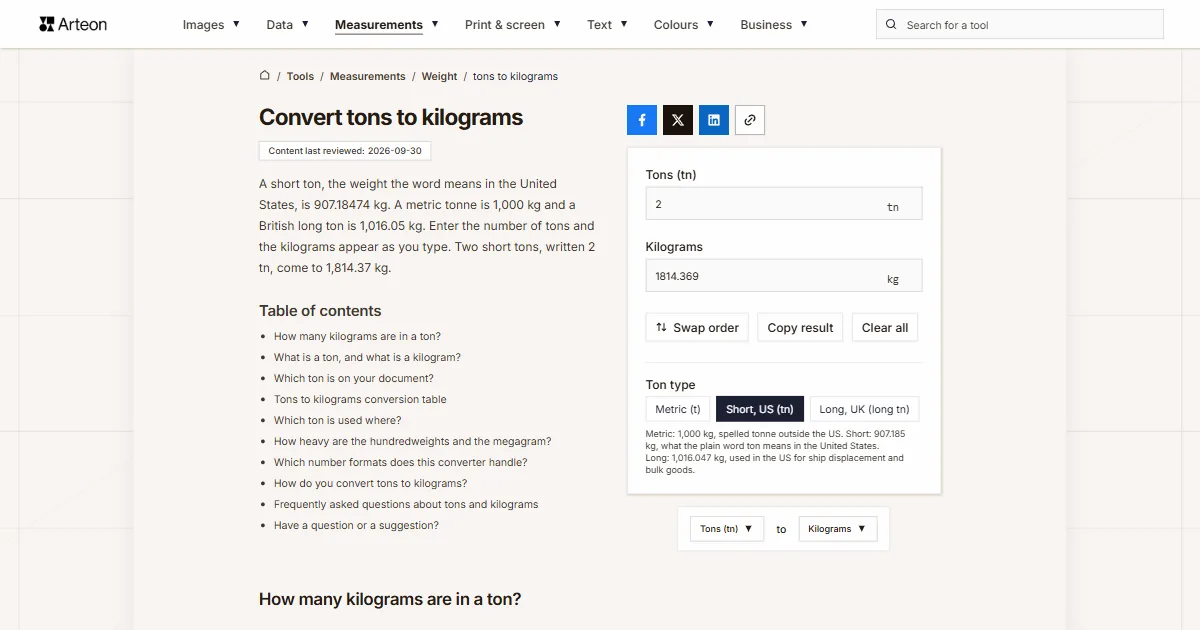
Task: Jump to 'What is a ton, and what is a kilogram?'
Action: [367, 357]
